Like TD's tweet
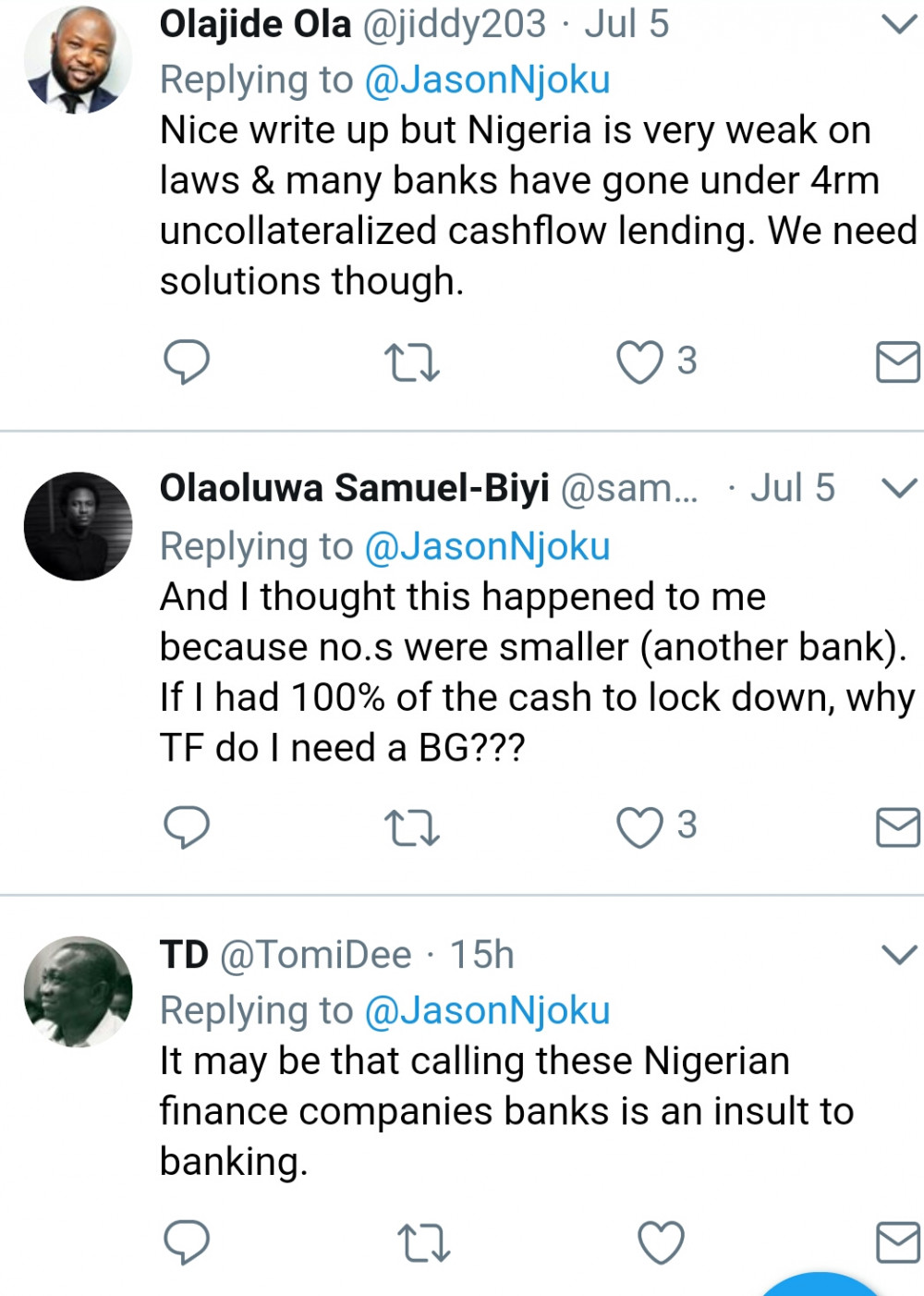 click(662, 1241)
